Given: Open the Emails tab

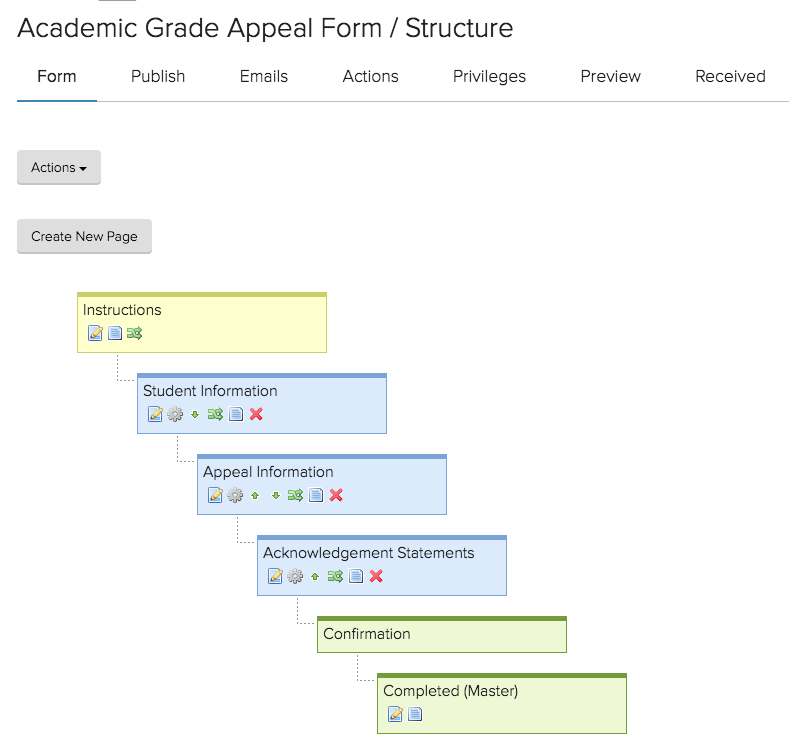Looking at the screenshot, I should point(264,77).
